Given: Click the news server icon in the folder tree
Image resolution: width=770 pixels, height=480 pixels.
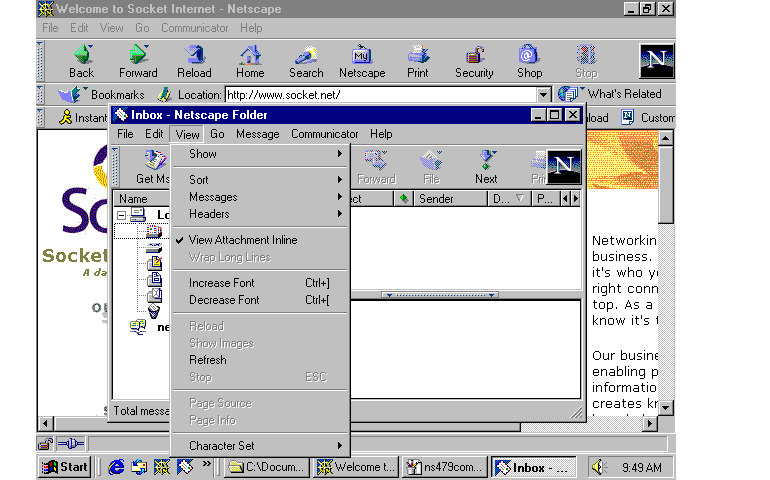Looking at the screenshot, I should coord(138,327).
